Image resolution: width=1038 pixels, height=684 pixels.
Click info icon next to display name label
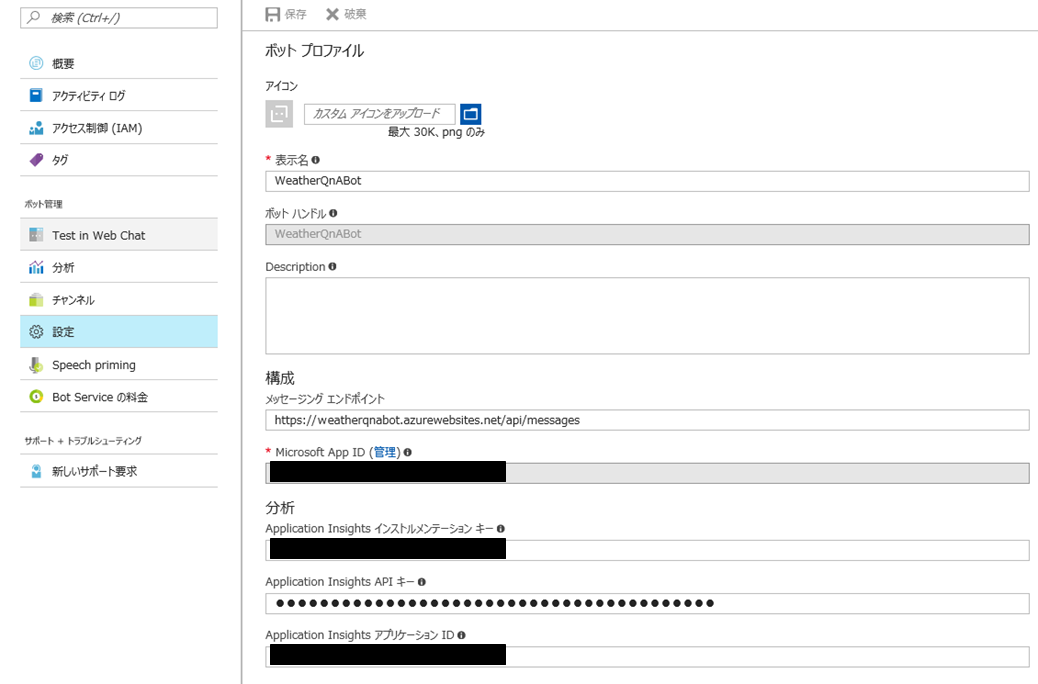click(x=316, y=160)
